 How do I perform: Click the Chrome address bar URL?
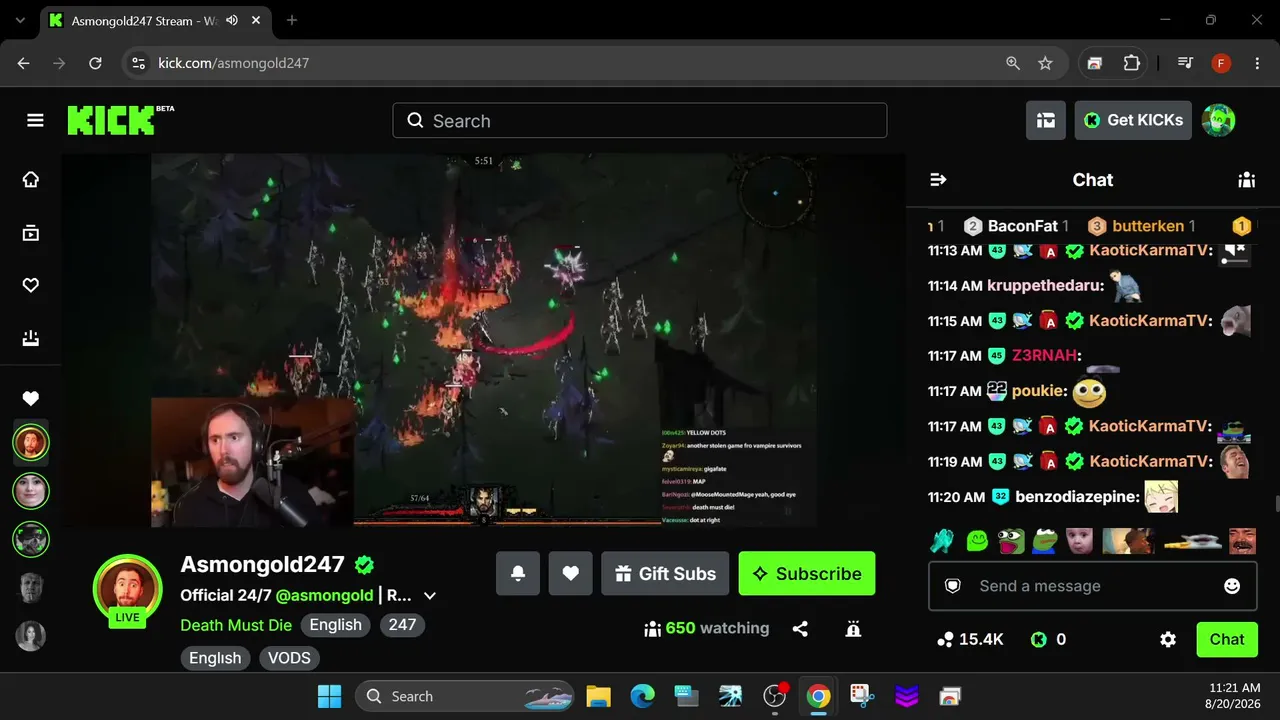pyautogui.click(x=234, y=63)
